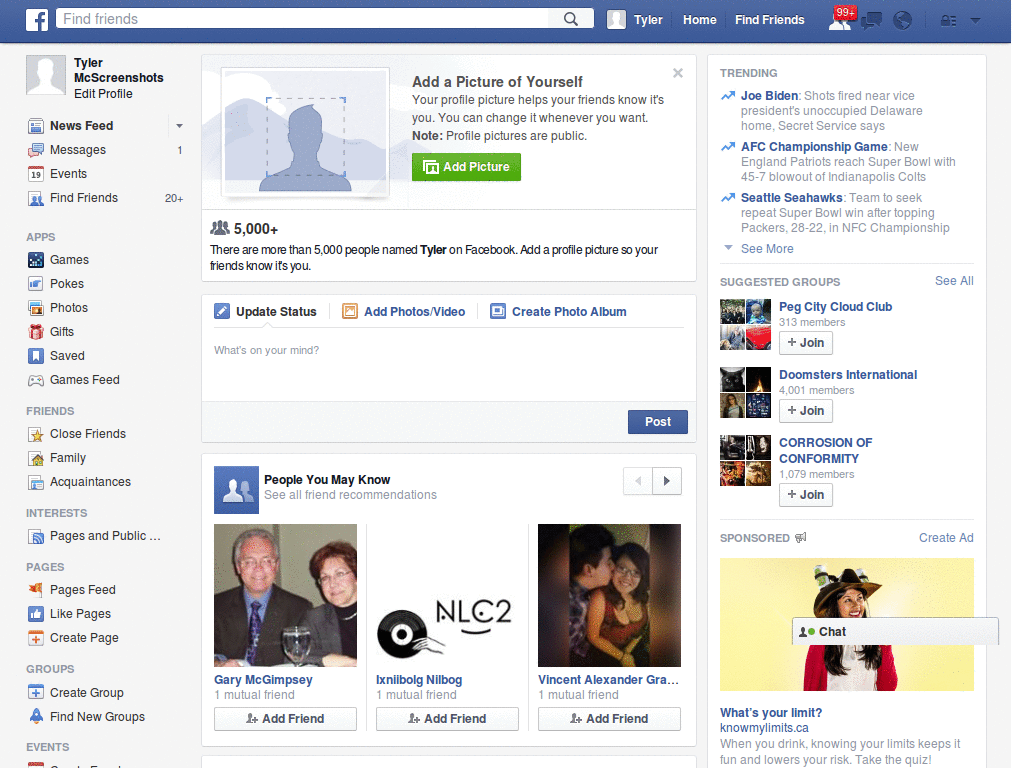Viewport: 1024px width, 768px height.
Task: Open the Events calendar icon
Action: coord(34,173)
